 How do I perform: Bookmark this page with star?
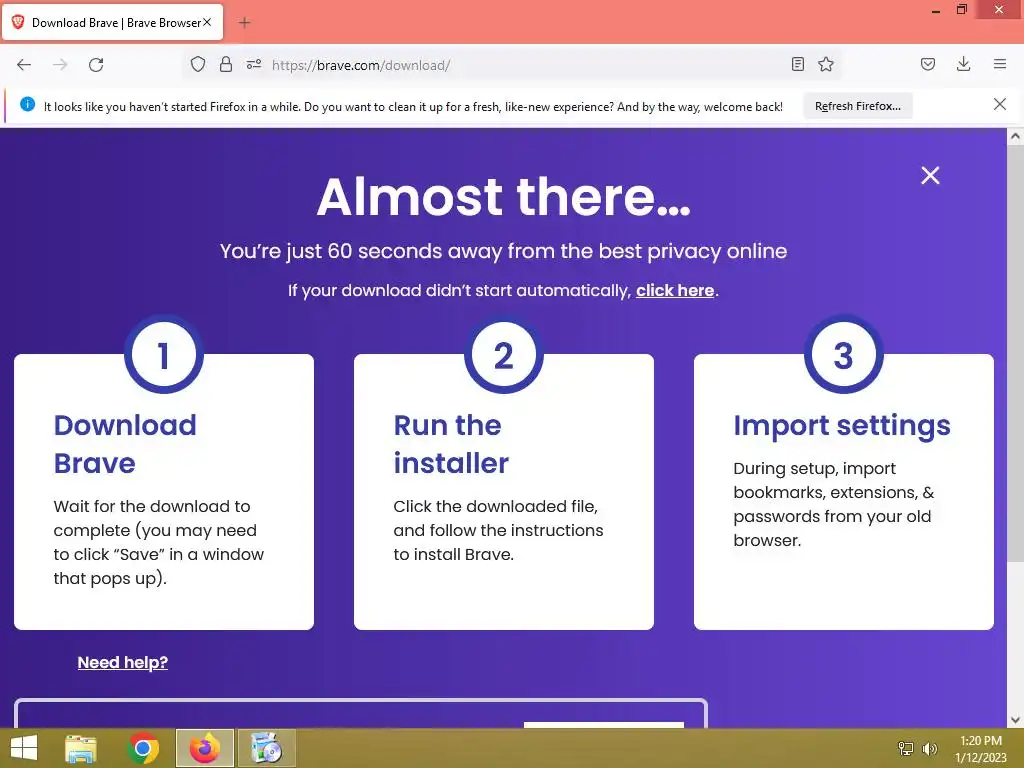click(826, 64)
